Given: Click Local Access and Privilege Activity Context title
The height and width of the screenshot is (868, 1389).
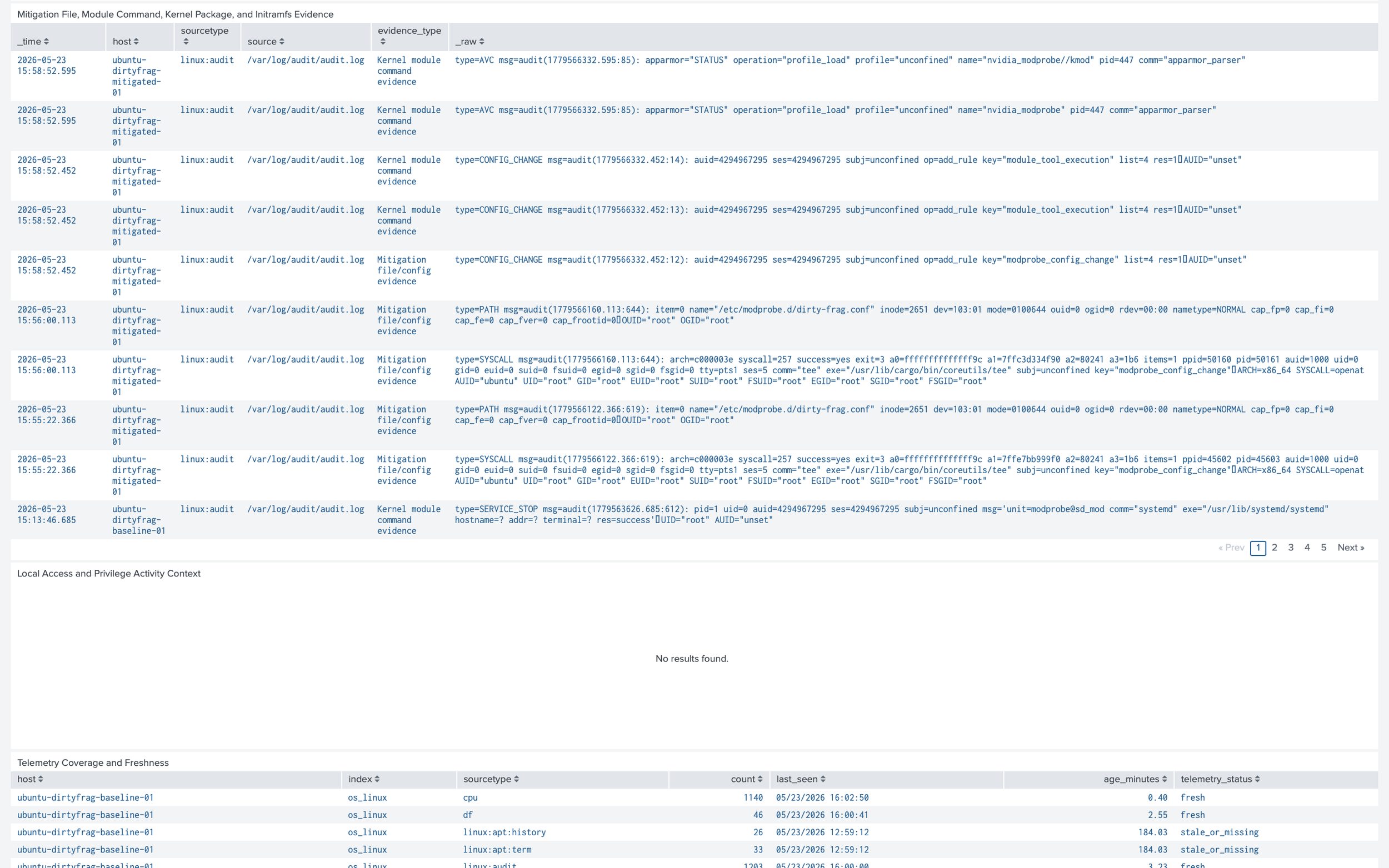Looking at the screenshot, I should pyautogui.click(x=108, y=574).
